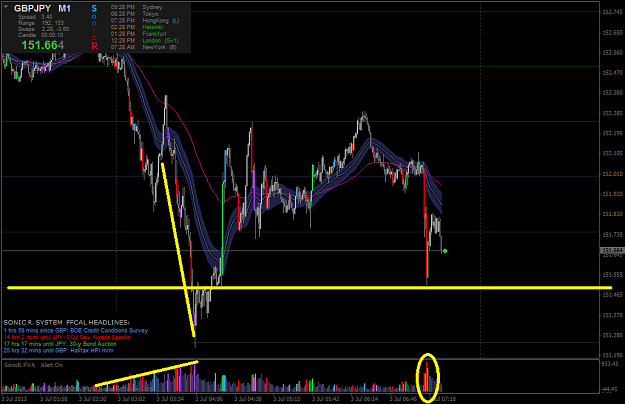Screen dimensions: 625x404
Task: Select the NewYork (B) session row
Action: (x=143, y=47)
